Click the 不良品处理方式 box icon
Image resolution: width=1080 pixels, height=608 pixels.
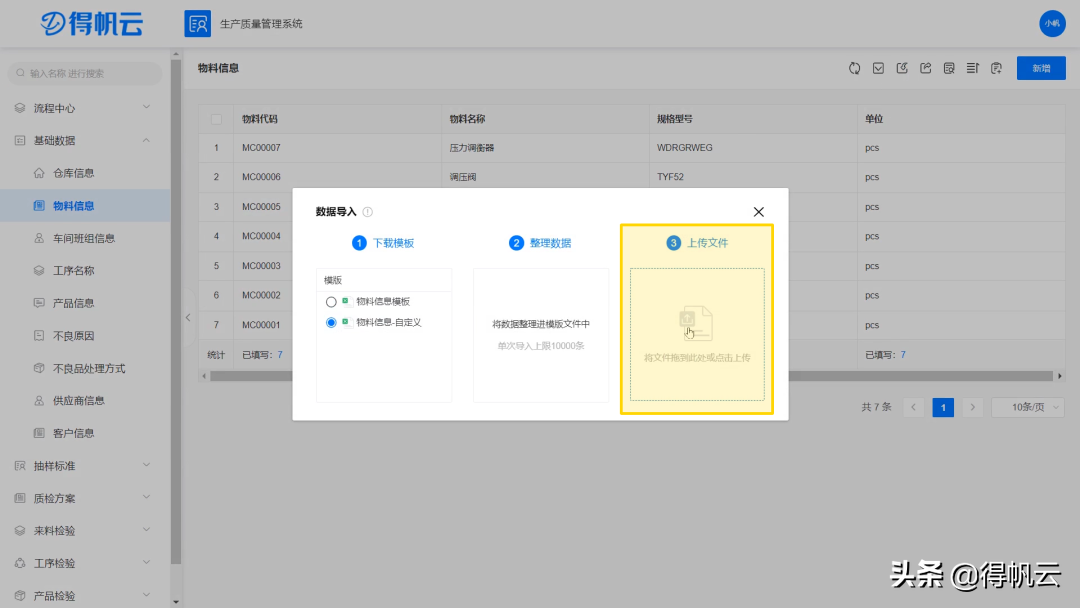pos(39,368)
